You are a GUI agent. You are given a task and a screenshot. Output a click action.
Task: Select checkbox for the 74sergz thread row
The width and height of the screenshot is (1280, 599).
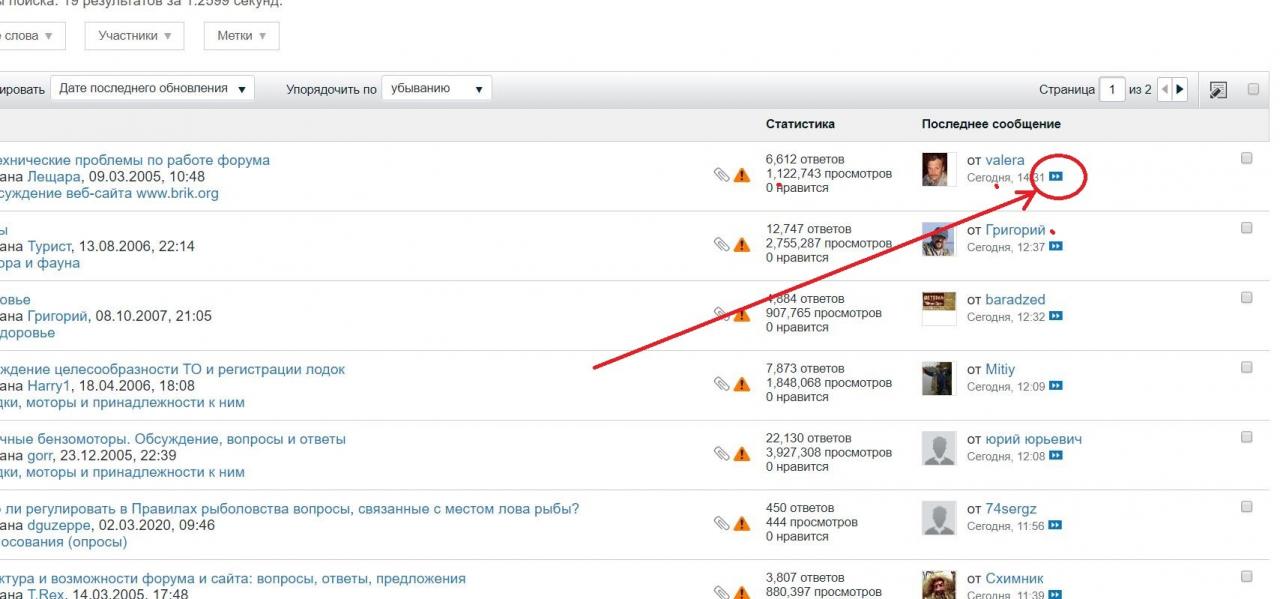coord(1246,507)
